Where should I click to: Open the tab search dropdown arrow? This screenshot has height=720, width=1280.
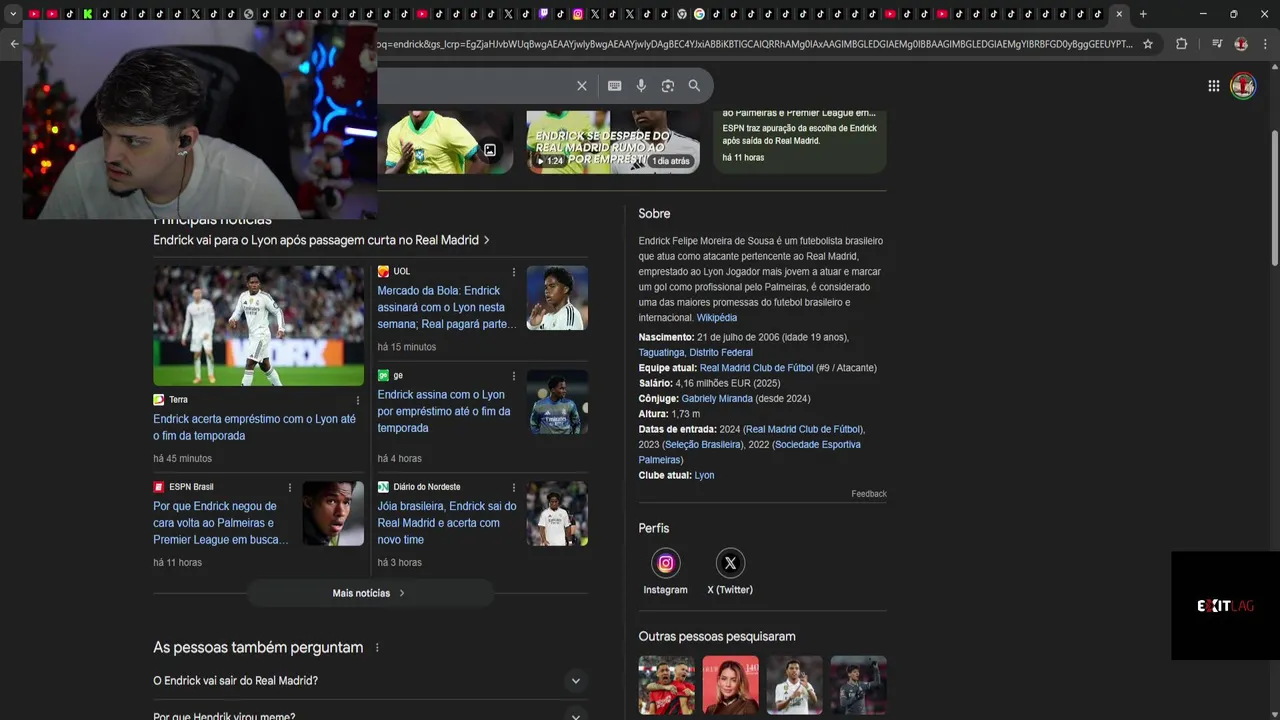[x=13, y=14]
